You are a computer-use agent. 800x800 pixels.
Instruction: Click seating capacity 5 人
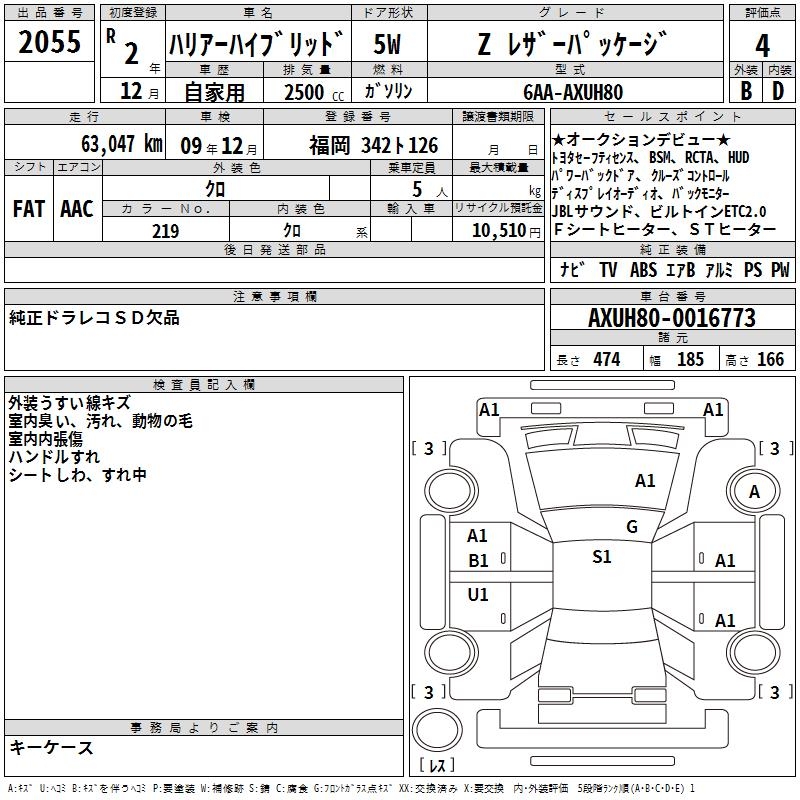pos(430,190)
